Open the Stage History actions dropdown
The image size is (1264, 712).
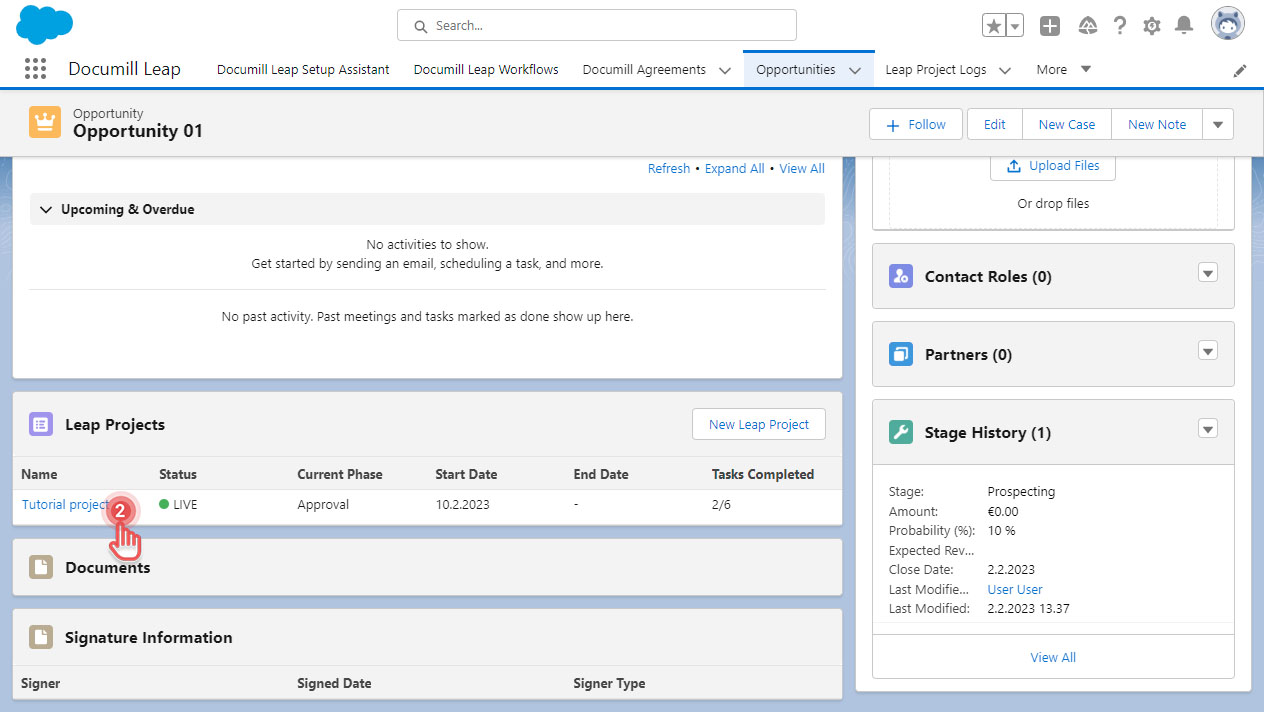1207,429
